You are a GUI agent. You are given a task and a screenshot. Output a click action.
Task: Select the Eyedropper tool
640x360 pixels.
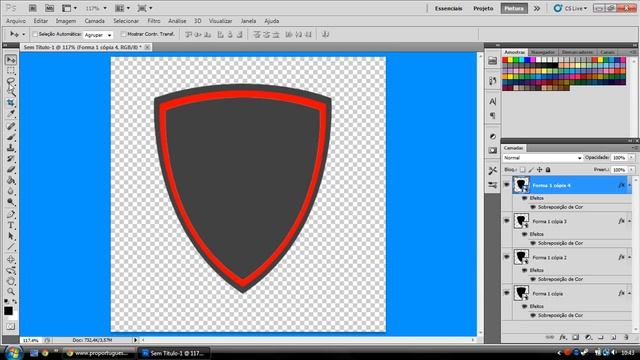pos(11,113)
